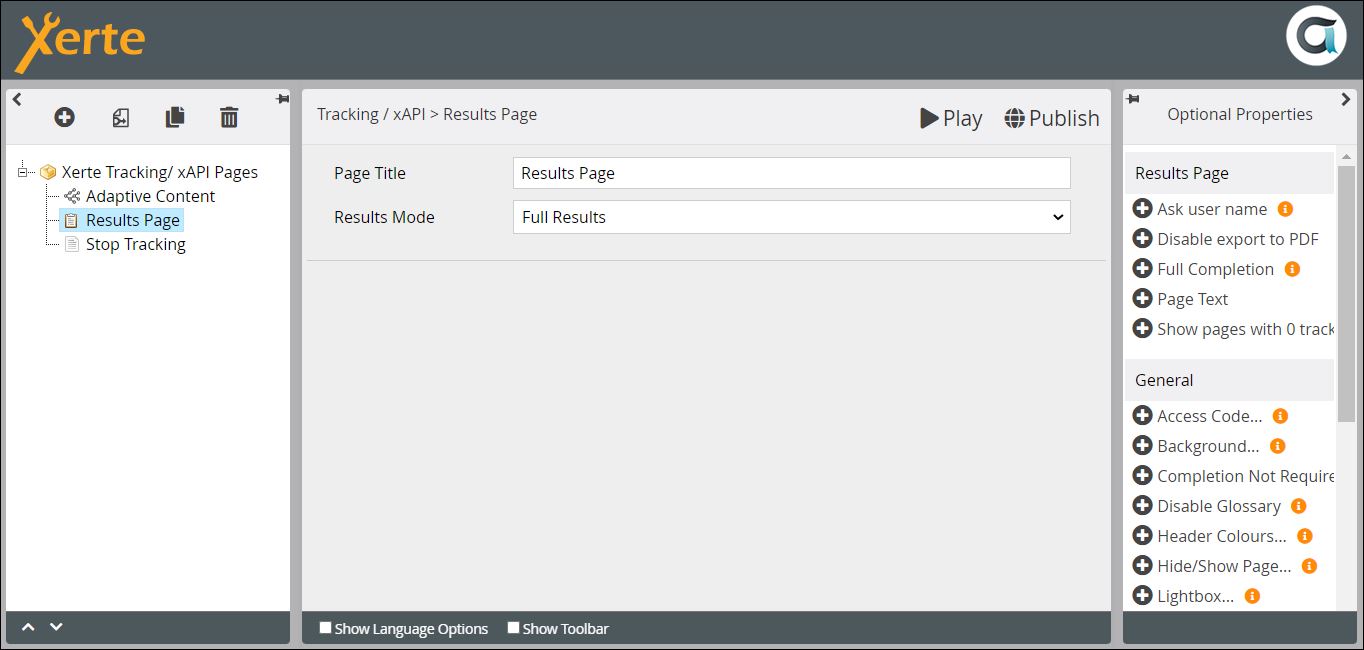The height and width of the screenshot is (650, 1364).
Task: Click the duplicate page icon
Action: point(175,118)
